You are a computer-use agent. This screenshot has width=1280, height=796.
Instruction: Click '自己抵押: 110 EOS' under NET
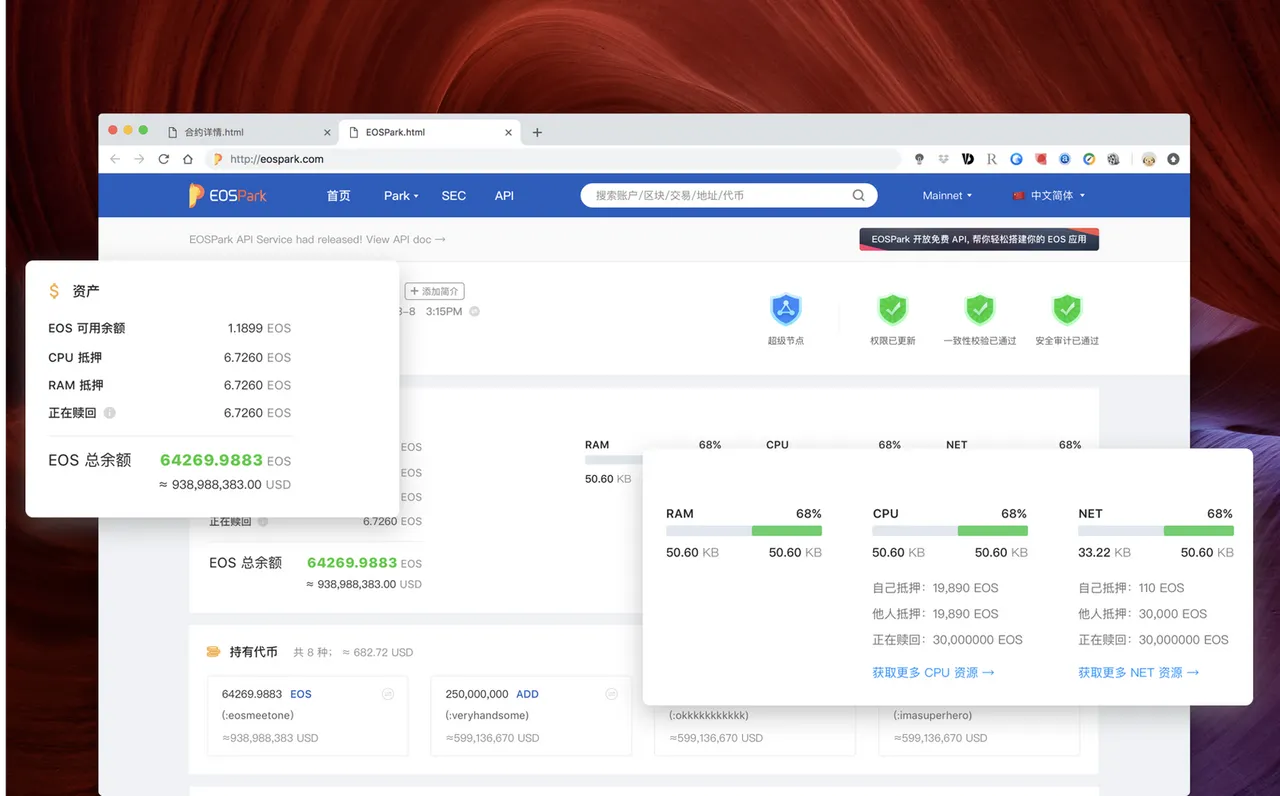(x=1131, y=588)
